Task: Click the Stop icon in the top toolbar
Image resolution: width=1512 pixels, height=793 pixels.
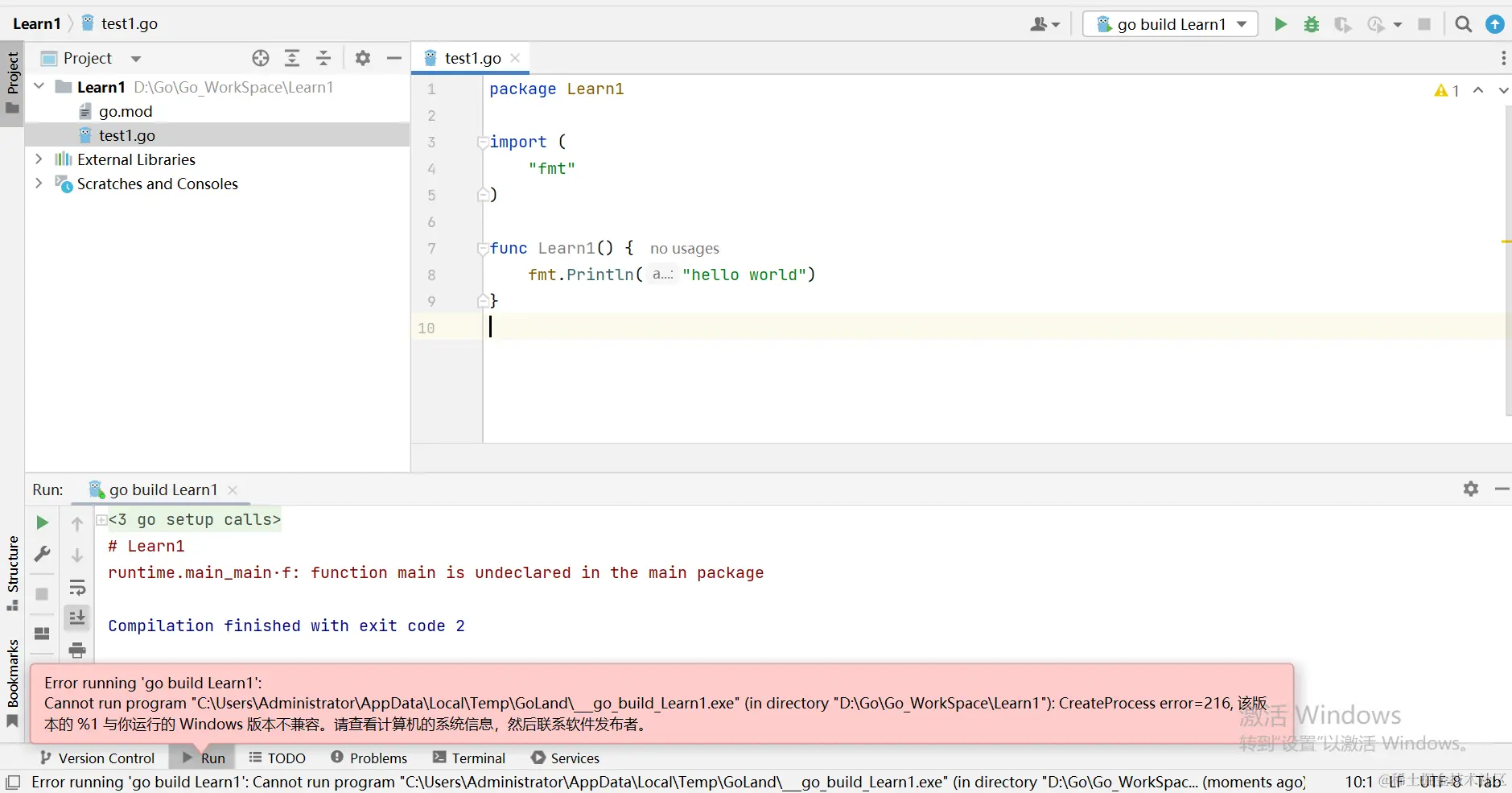Action: point(1424,24)
